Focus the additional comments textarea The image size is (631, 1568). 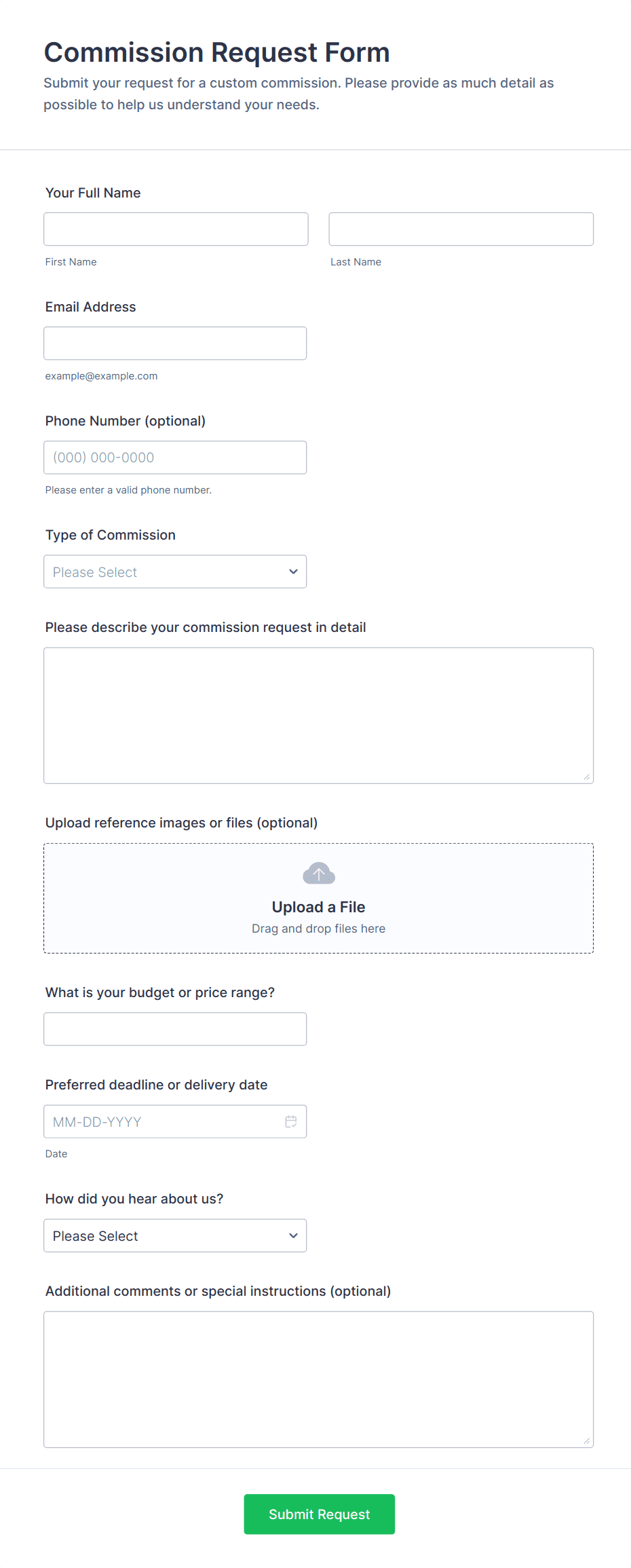point(318,1379)
